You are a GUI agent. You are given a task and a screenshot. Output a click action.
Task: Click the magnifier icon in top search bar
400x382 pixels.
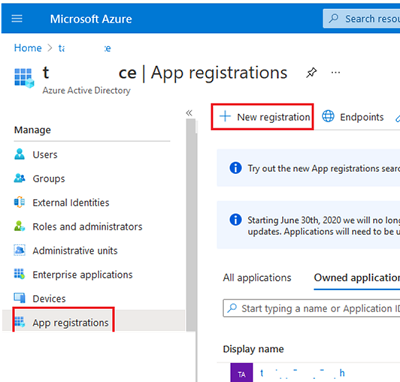[334, 18]
